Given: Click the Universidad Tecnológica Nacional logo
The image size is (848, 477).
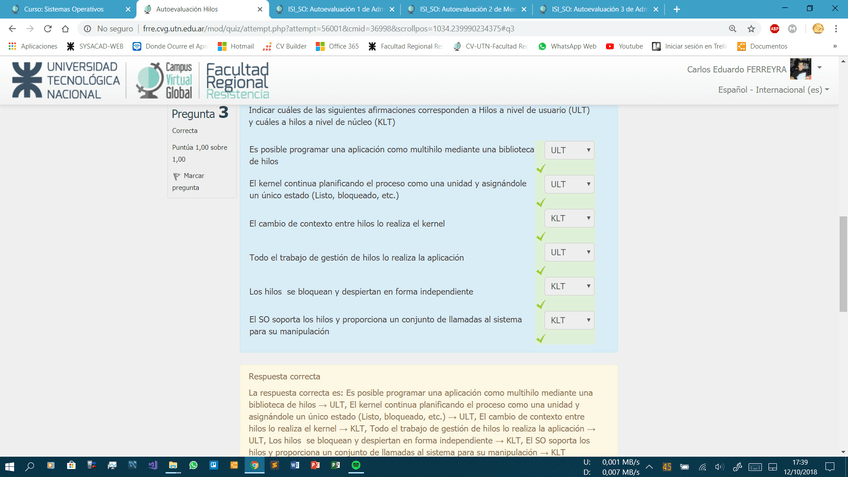Looking at the screenshot, I should [x=65, y=80].
